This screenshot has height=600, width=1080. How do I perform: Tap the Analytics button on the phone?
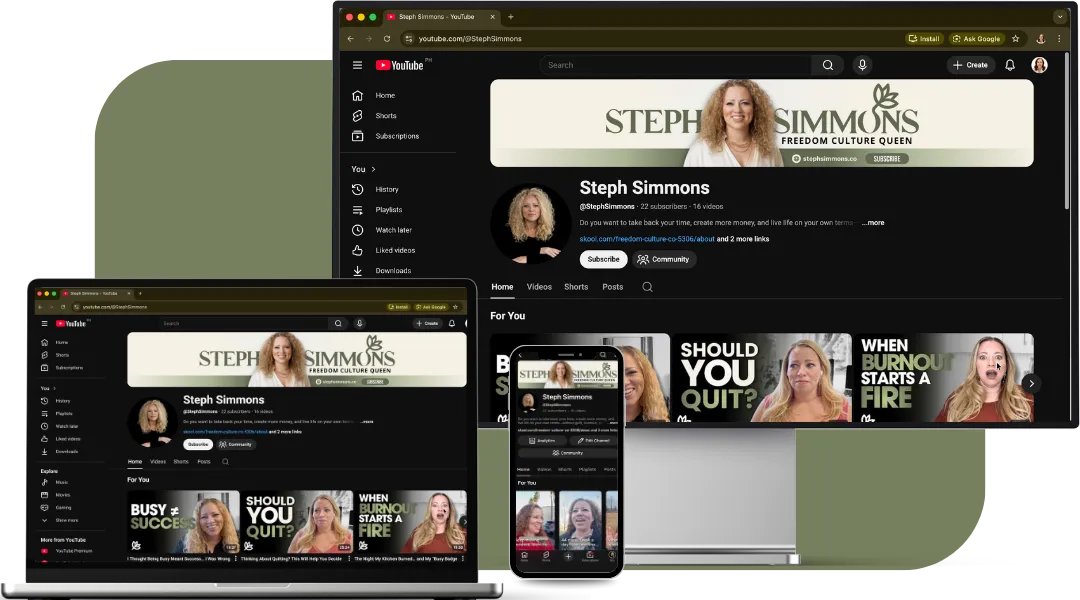pos(542,440)
